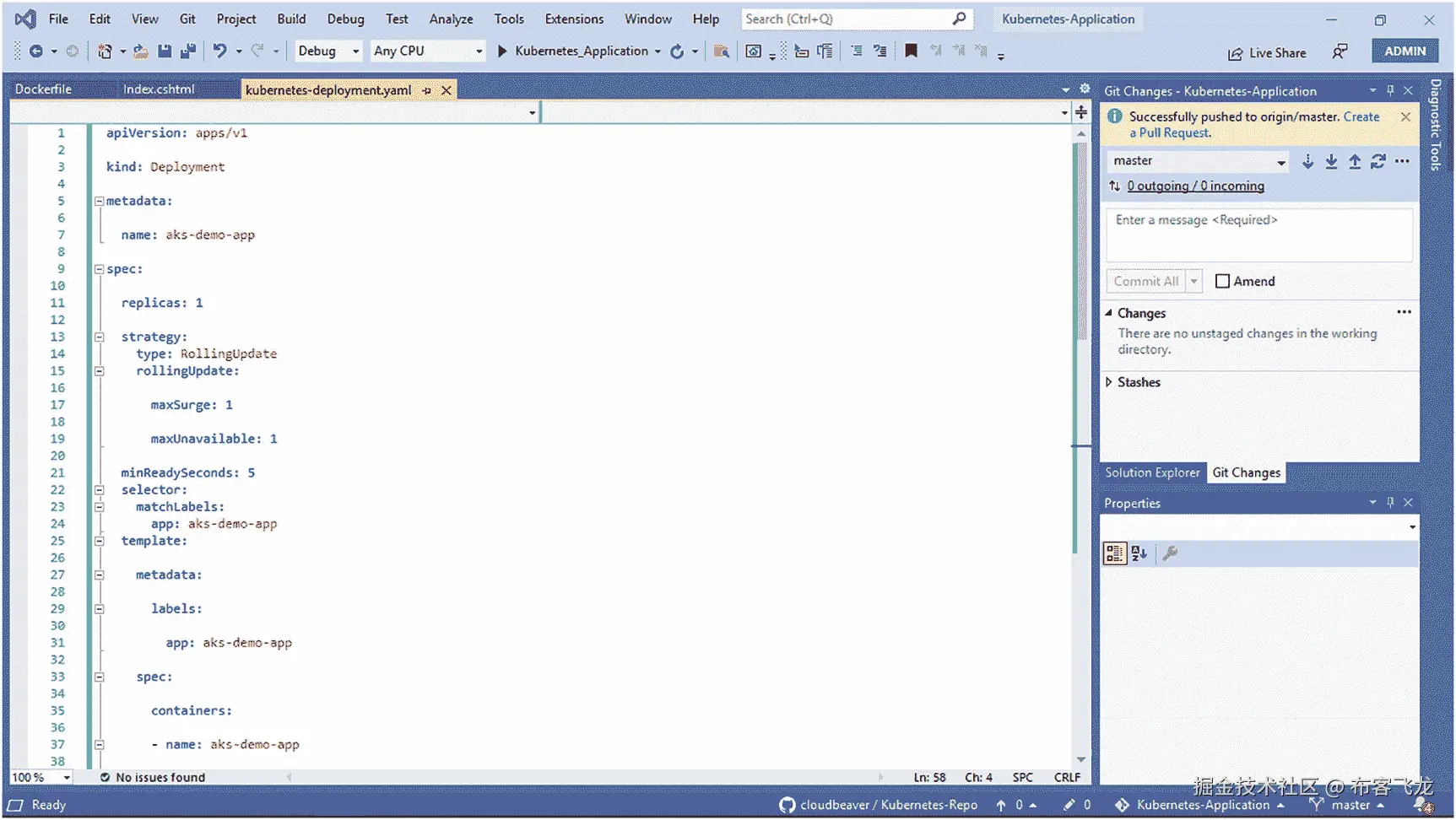The image size is (1456, 820).
Task: Click the 0 outgoing / 0 incoming link
Action: [1195, 186]
